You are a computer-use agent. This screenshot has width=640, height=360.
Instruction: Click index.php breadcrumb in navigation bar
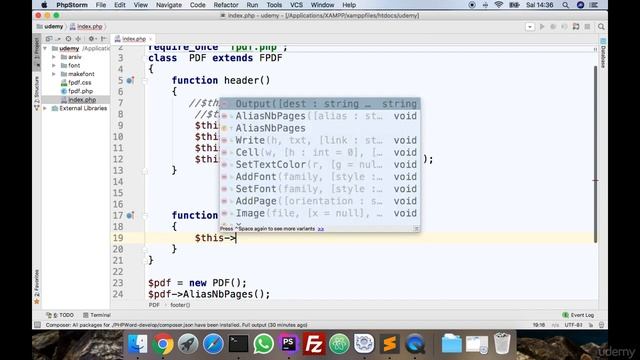coord(86,27)
